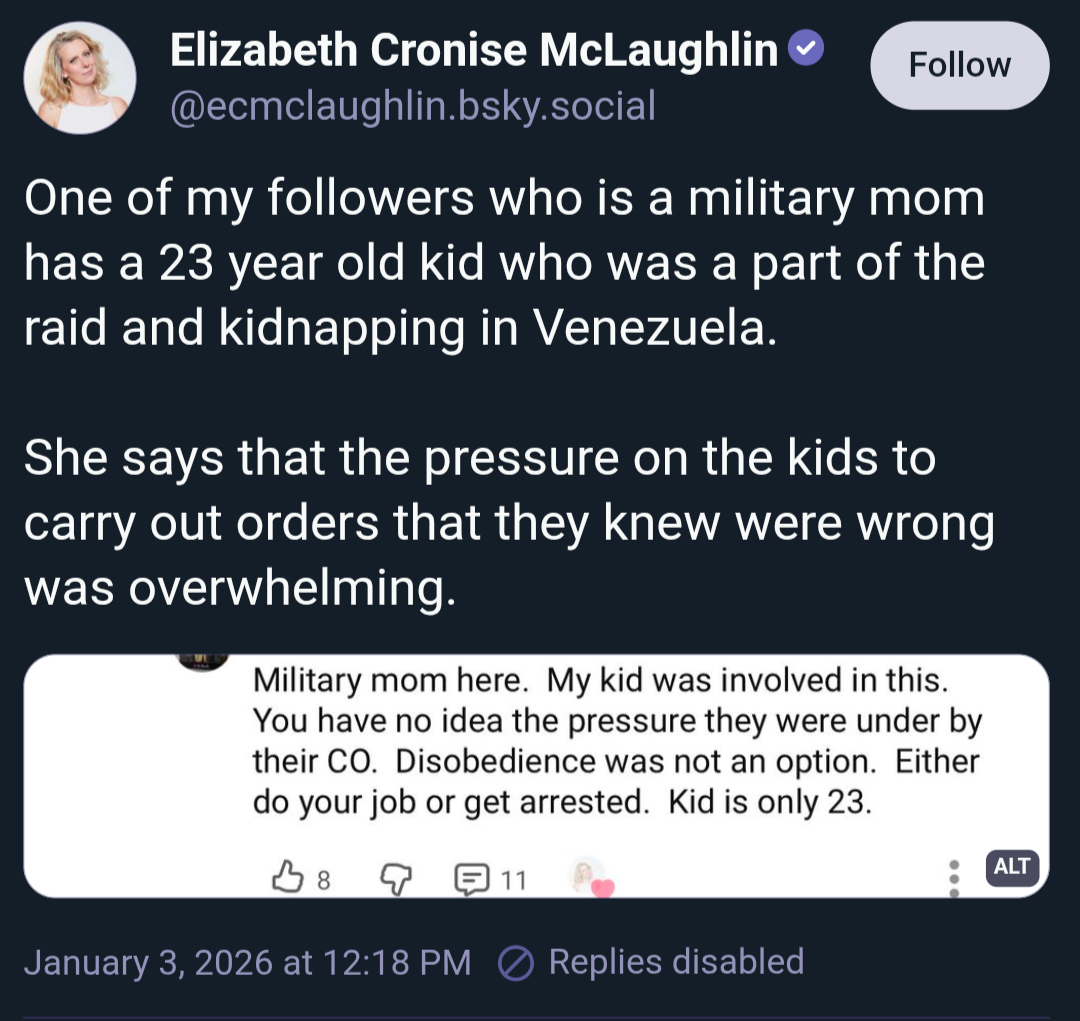Show the image ALT text badge

[x=1012, y=867]
